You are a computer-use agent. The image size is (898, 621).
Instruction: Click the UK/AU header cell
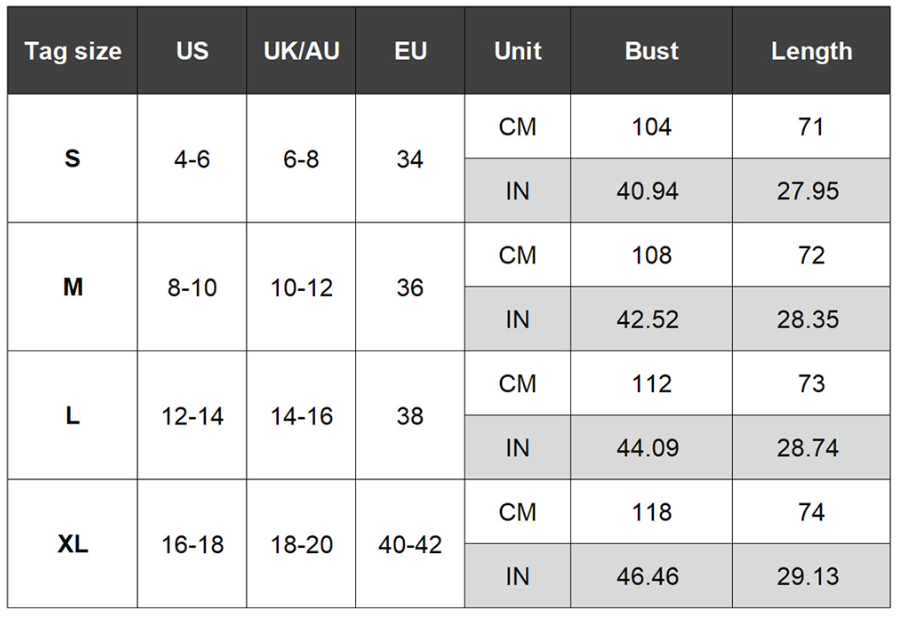pyautogui.click(x=301, y=51)
